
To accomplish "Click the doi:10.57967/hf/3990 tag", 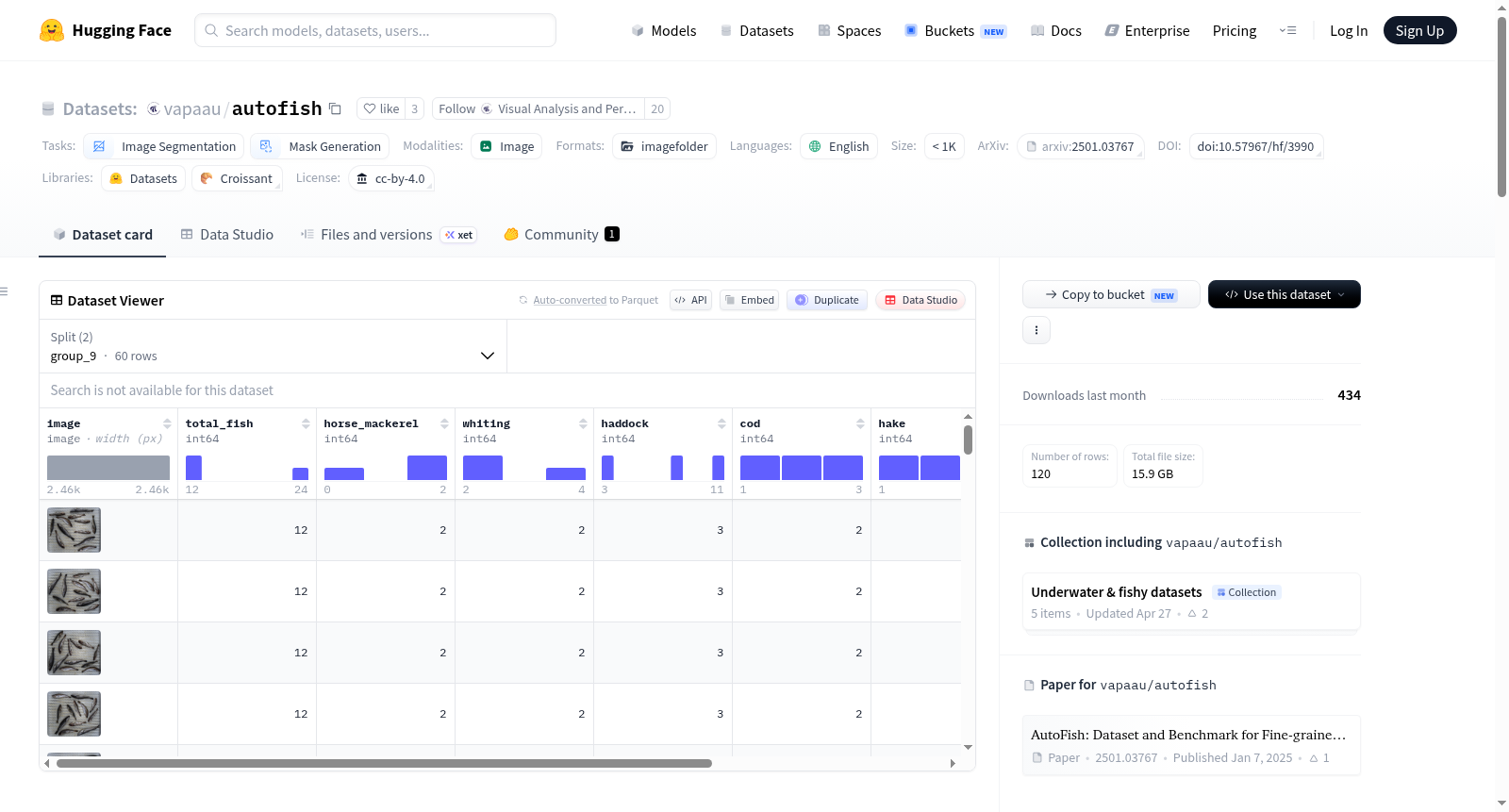I will click(x=1256, y=146).
